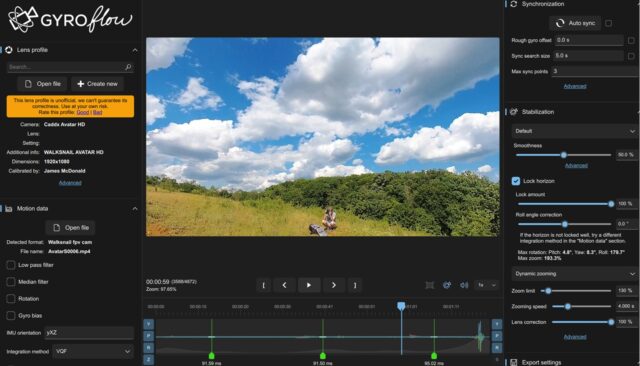Click the Smoothness 50.0 % value box

point(626,155)
